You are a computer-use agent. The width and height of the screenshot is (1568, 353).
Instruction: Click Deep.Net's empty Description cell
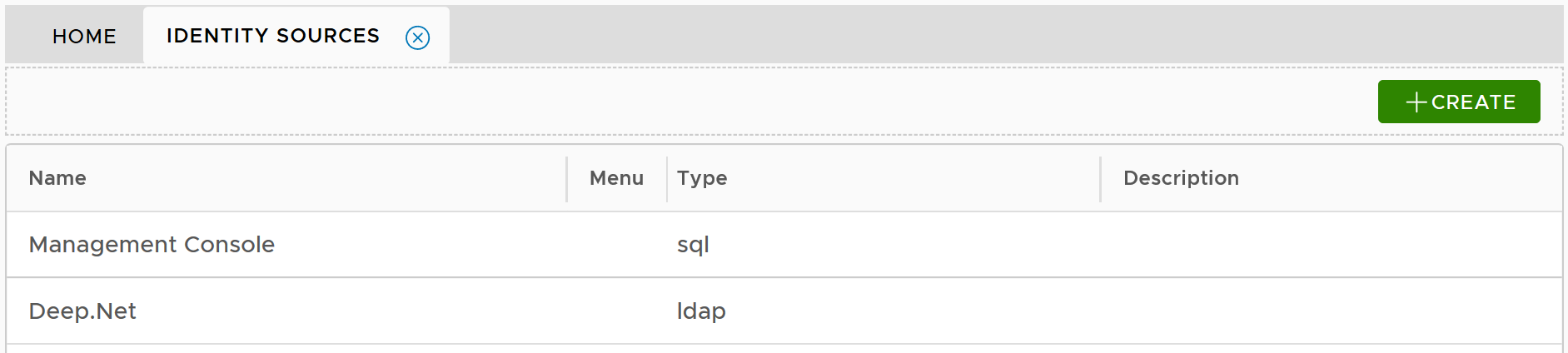tap(1330, 311)
